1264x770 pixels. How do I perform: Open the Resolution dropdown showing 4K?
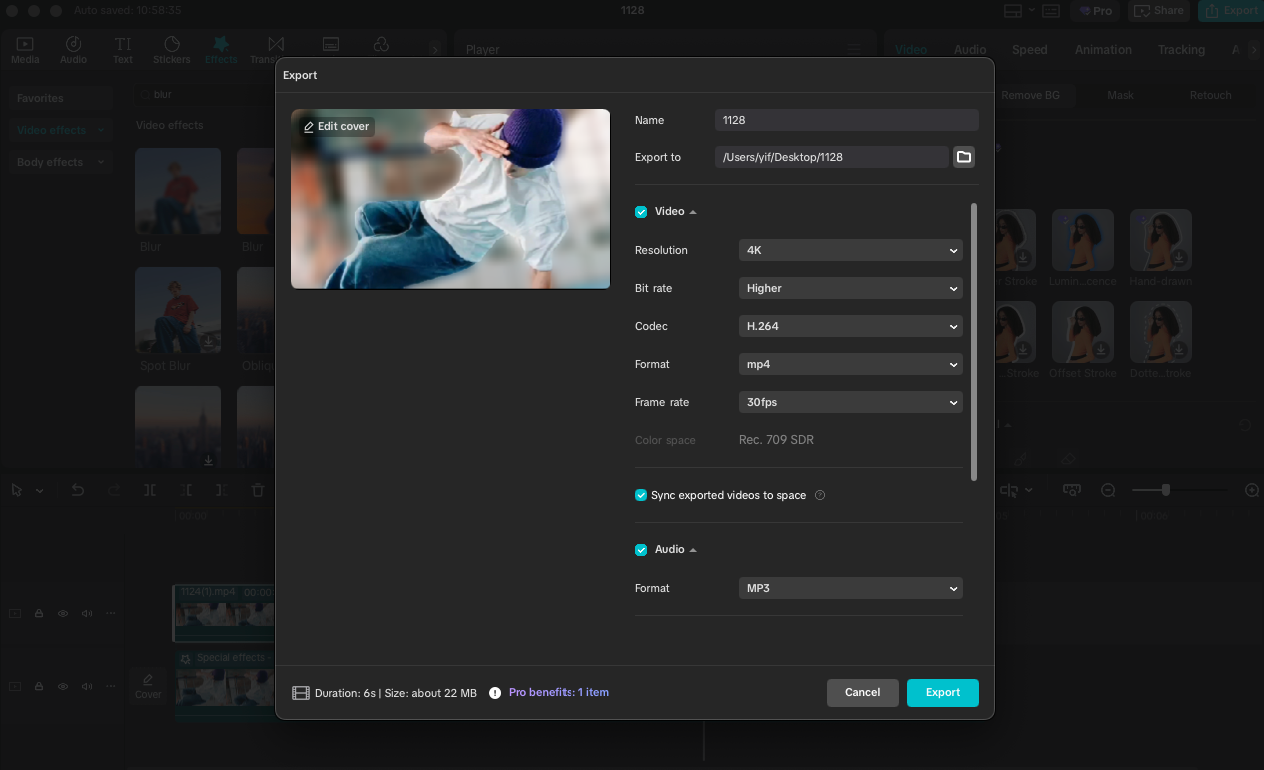coord(849,250)
